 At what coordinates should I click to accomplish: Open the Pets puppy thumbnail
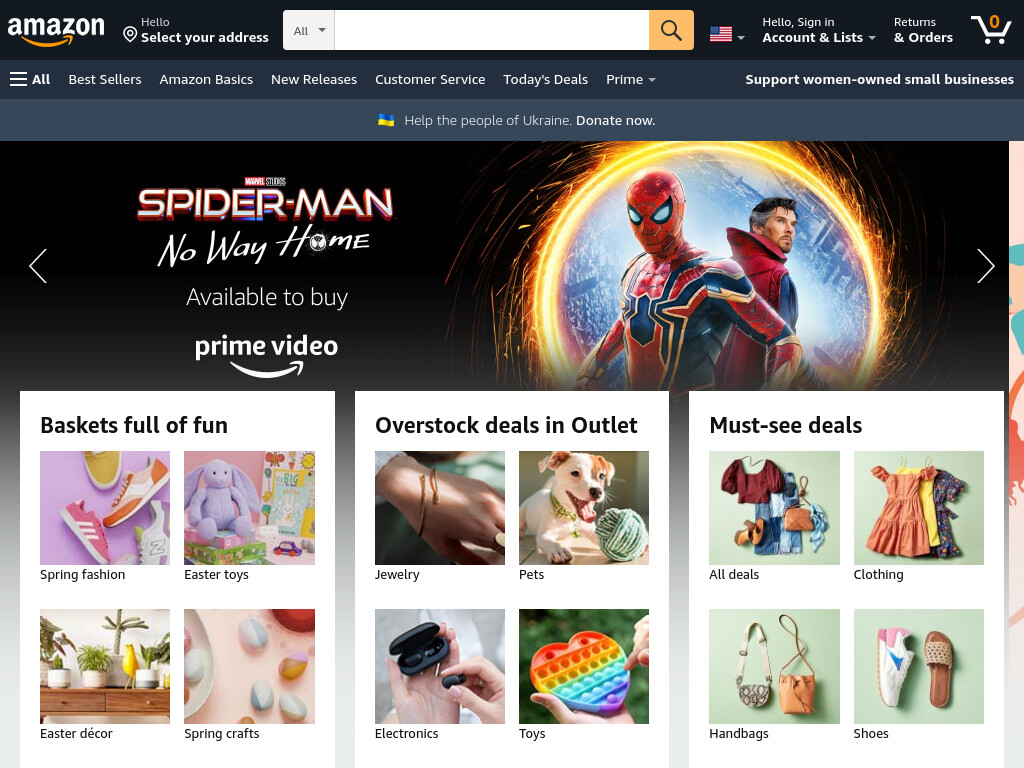[584, 507]
